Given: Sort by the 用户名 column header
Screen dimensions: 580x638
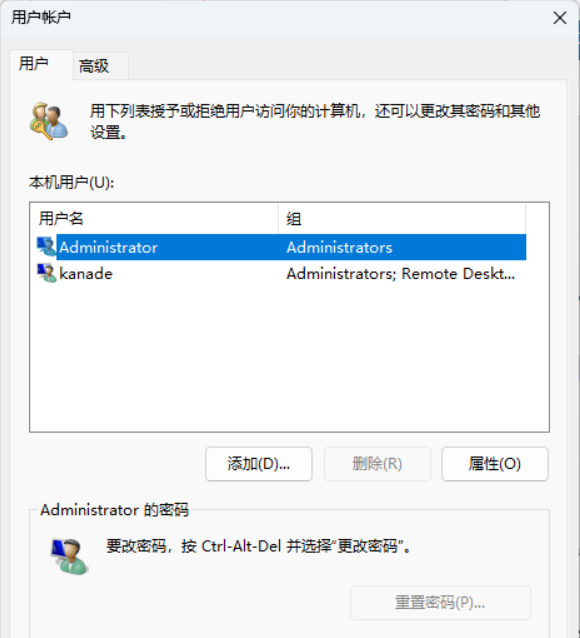Looking at the screenshot, I should tap(155, 219).
